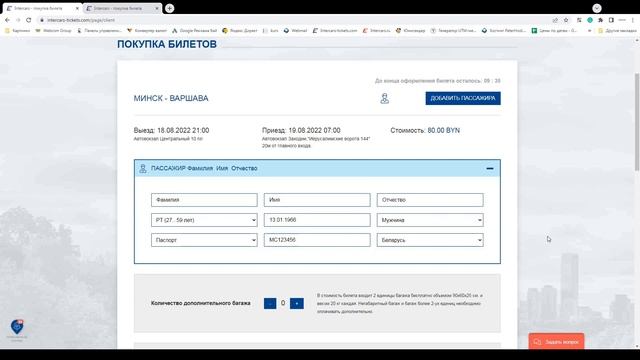This screenshot has width=640, height=360.
Task: Select the first Intercars tab
Action: [42, 8]
